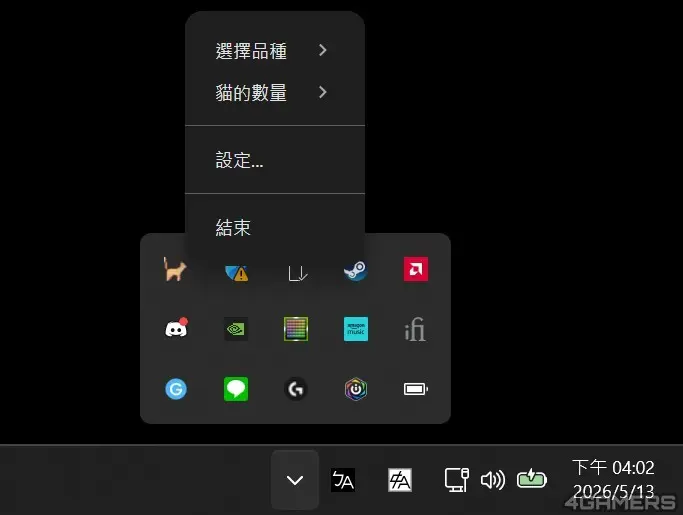Open the Amazon Music tray icon
683x515 pixels.
click(x=356, y=329)
